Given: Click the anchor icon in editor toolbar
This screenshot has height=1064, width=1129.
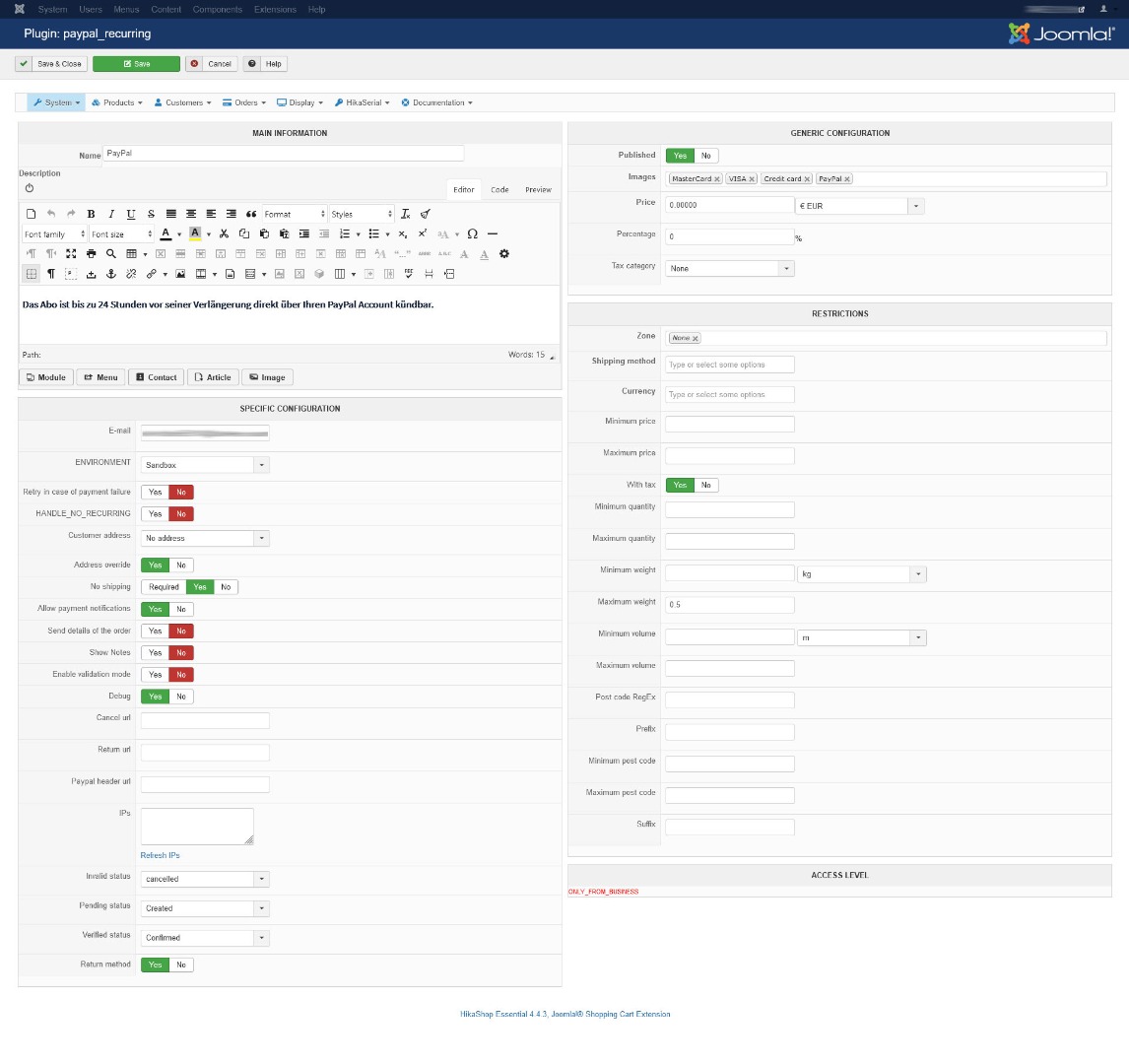Looking at the screenshot, I should tap(111, 274).
